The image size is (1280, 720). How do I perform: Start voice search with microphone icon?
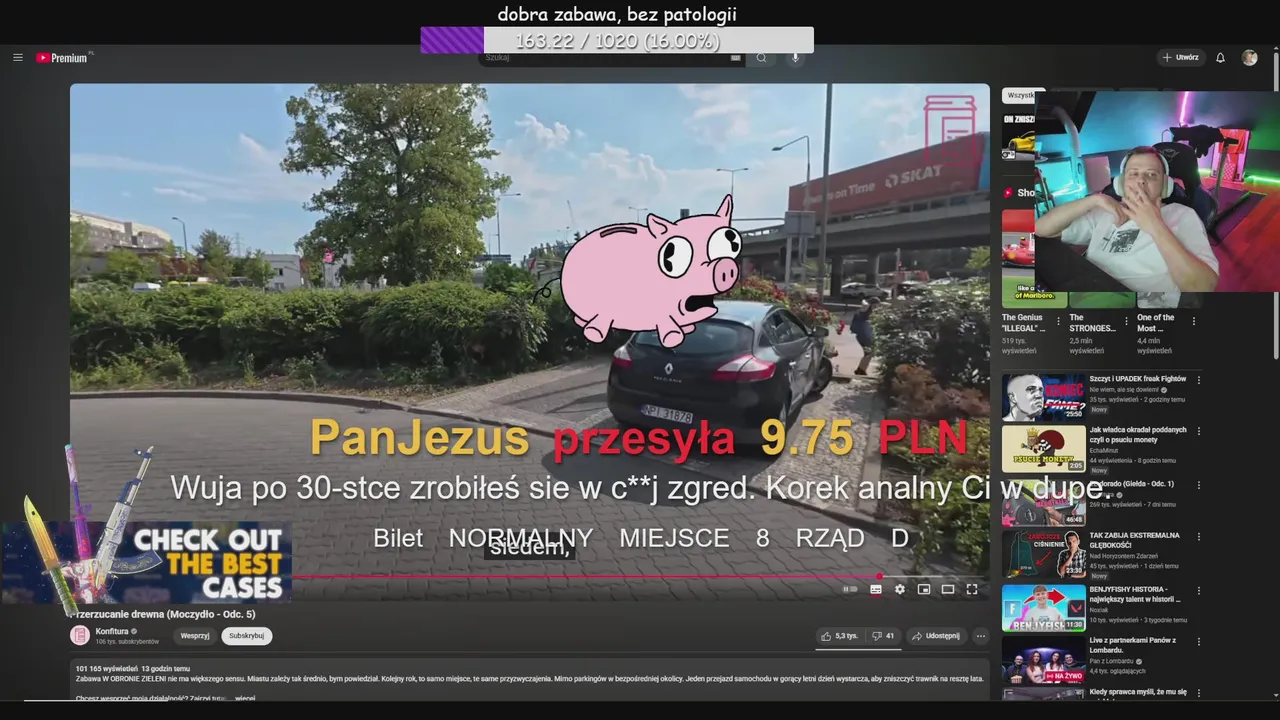tap(796, 58)
